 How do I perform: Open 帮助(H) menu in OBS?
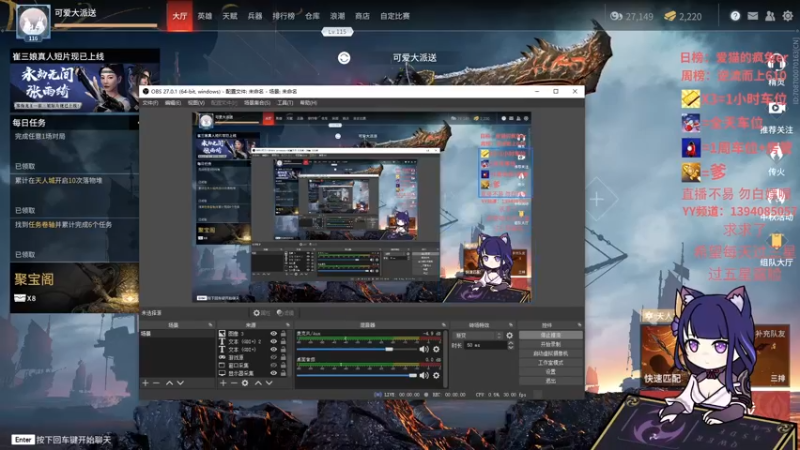coord(308,103)
